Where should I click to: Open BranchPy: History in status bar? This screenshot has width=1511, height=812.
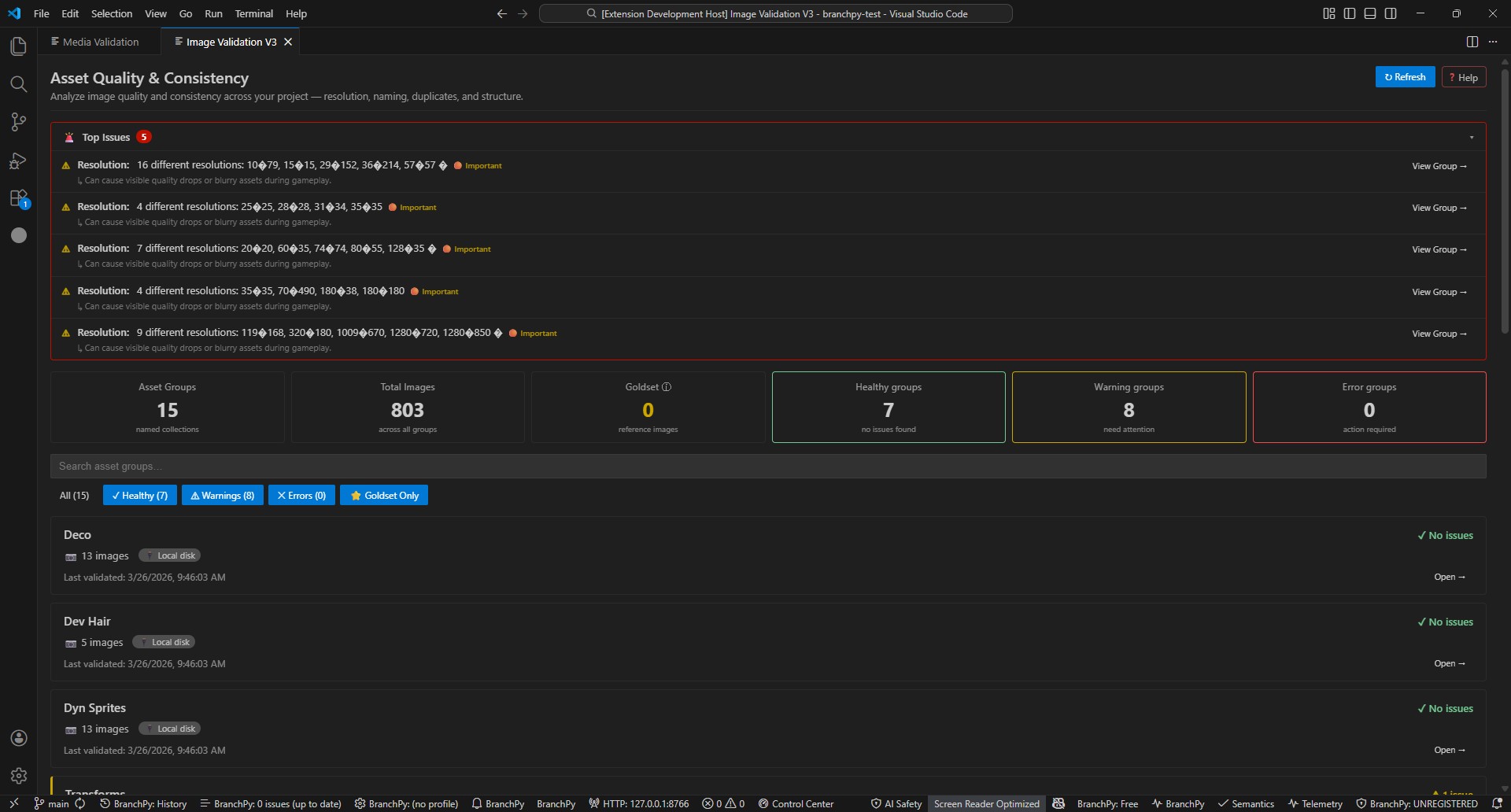coord(143,803)
